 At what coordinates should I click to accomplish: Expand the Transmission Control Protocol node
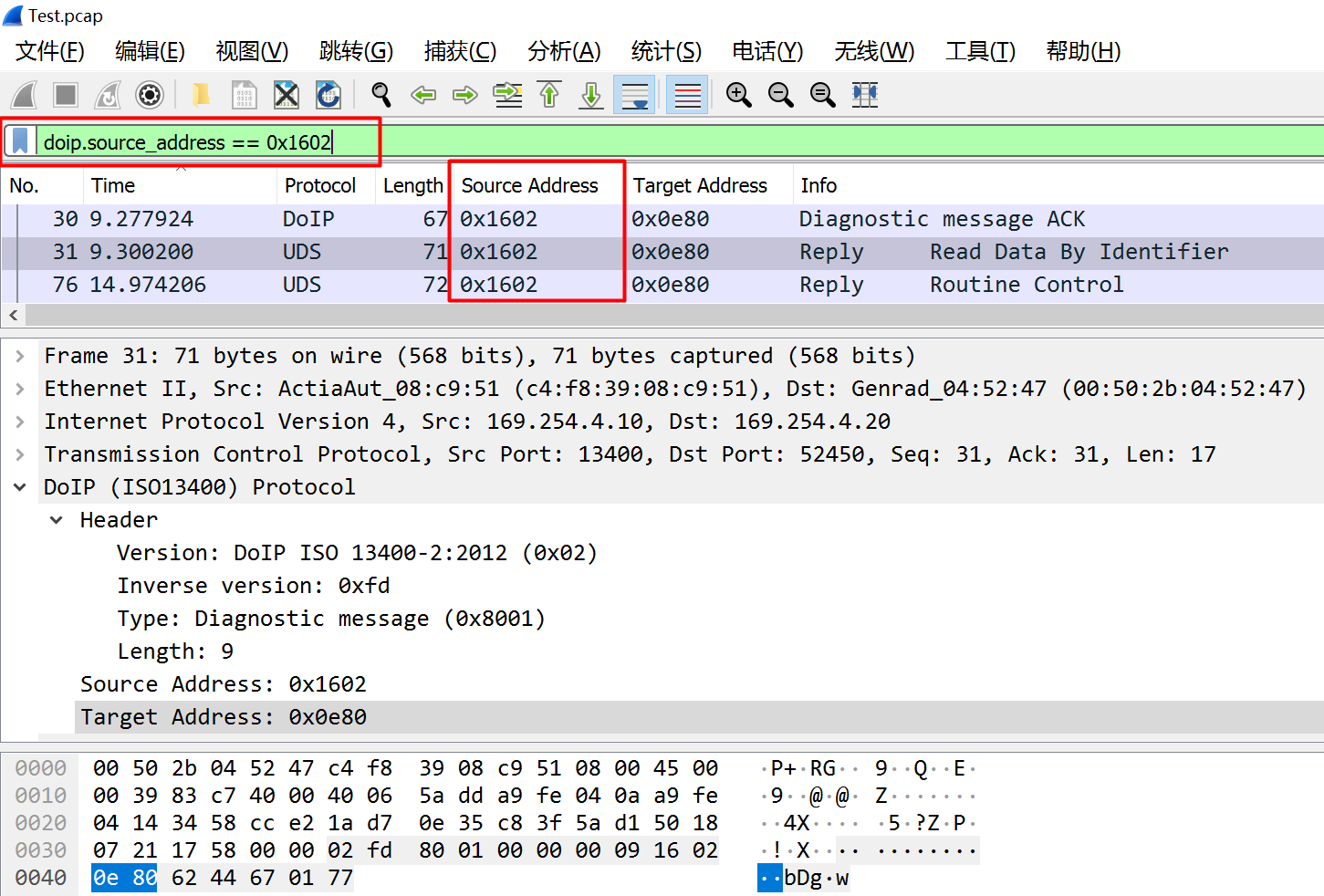tap(20, 453)
